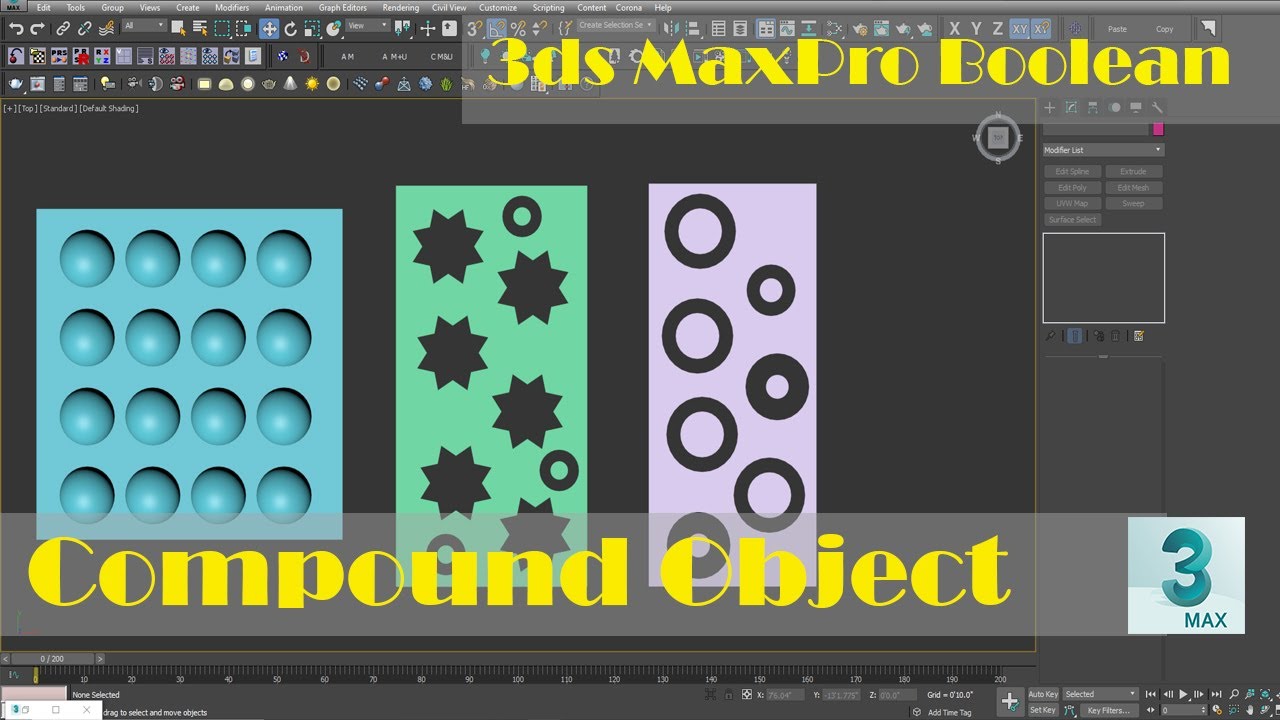Click the Copy toolbar button
Image resolution: width=1280 pixels, height=720 pixels.
1164,29
